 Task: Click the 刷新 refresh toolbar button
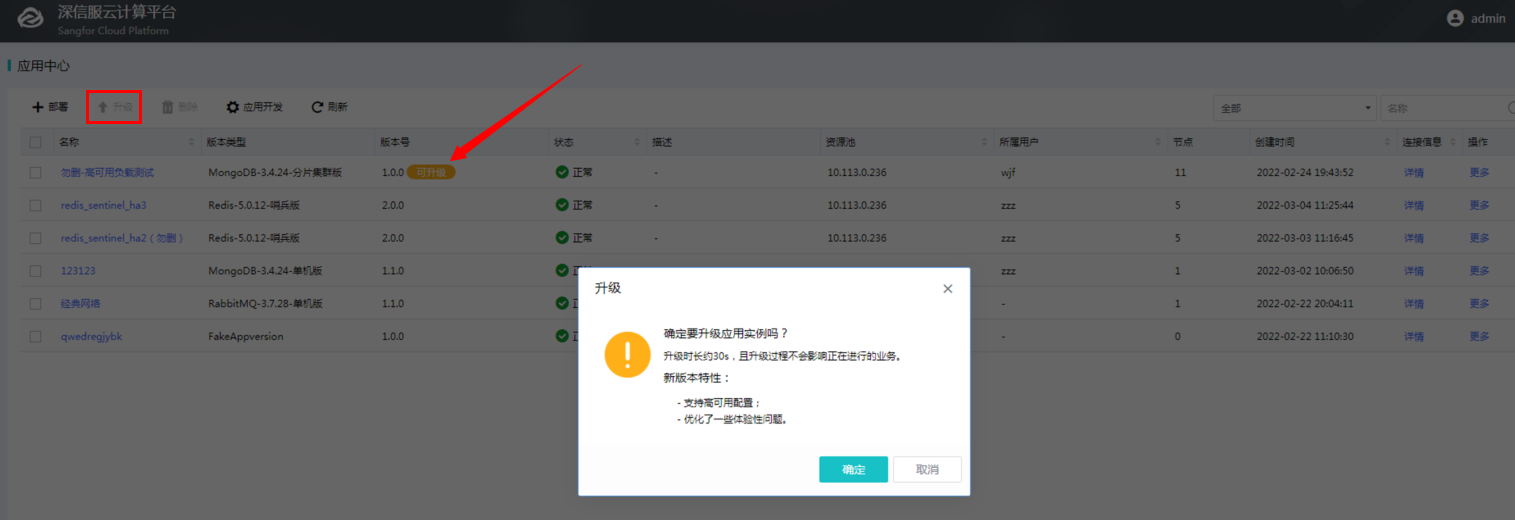(329, 107)
